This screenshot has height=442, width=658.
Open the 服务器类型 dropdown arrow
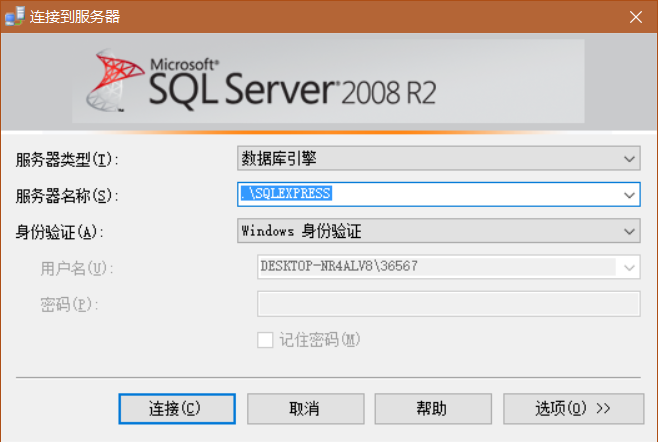click(x=629, y=159)
